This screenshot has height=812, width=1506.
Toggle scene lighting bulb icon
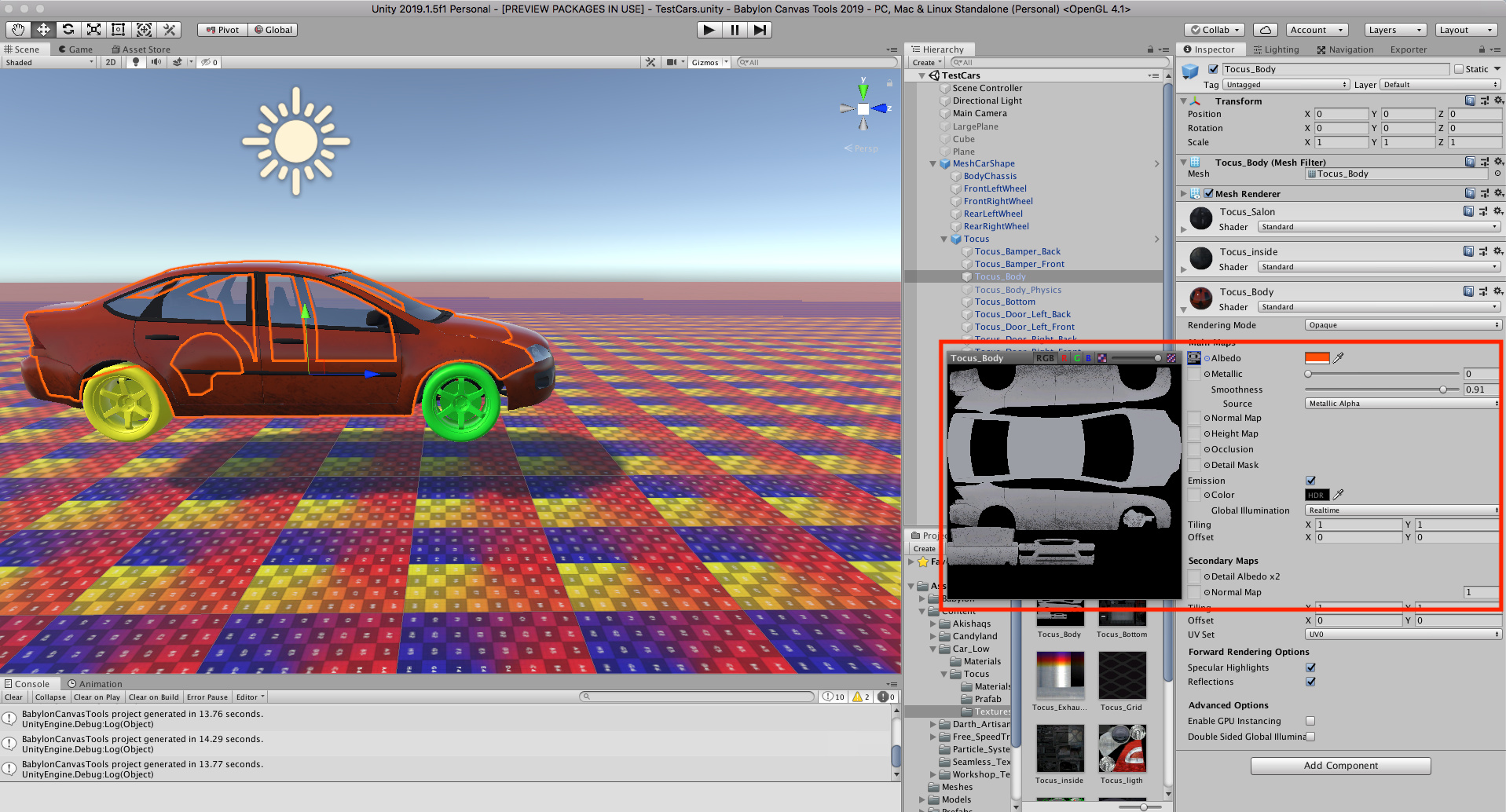click(x=136, y=62)
